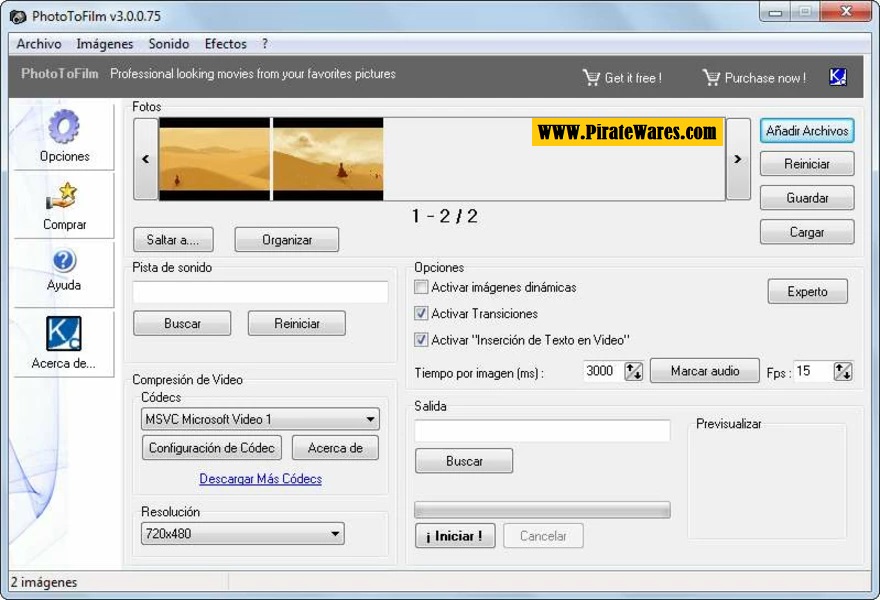The image size is (880, 600).
Task: Open the Resolución 720x480 dropdown
Action: point(335,534)
